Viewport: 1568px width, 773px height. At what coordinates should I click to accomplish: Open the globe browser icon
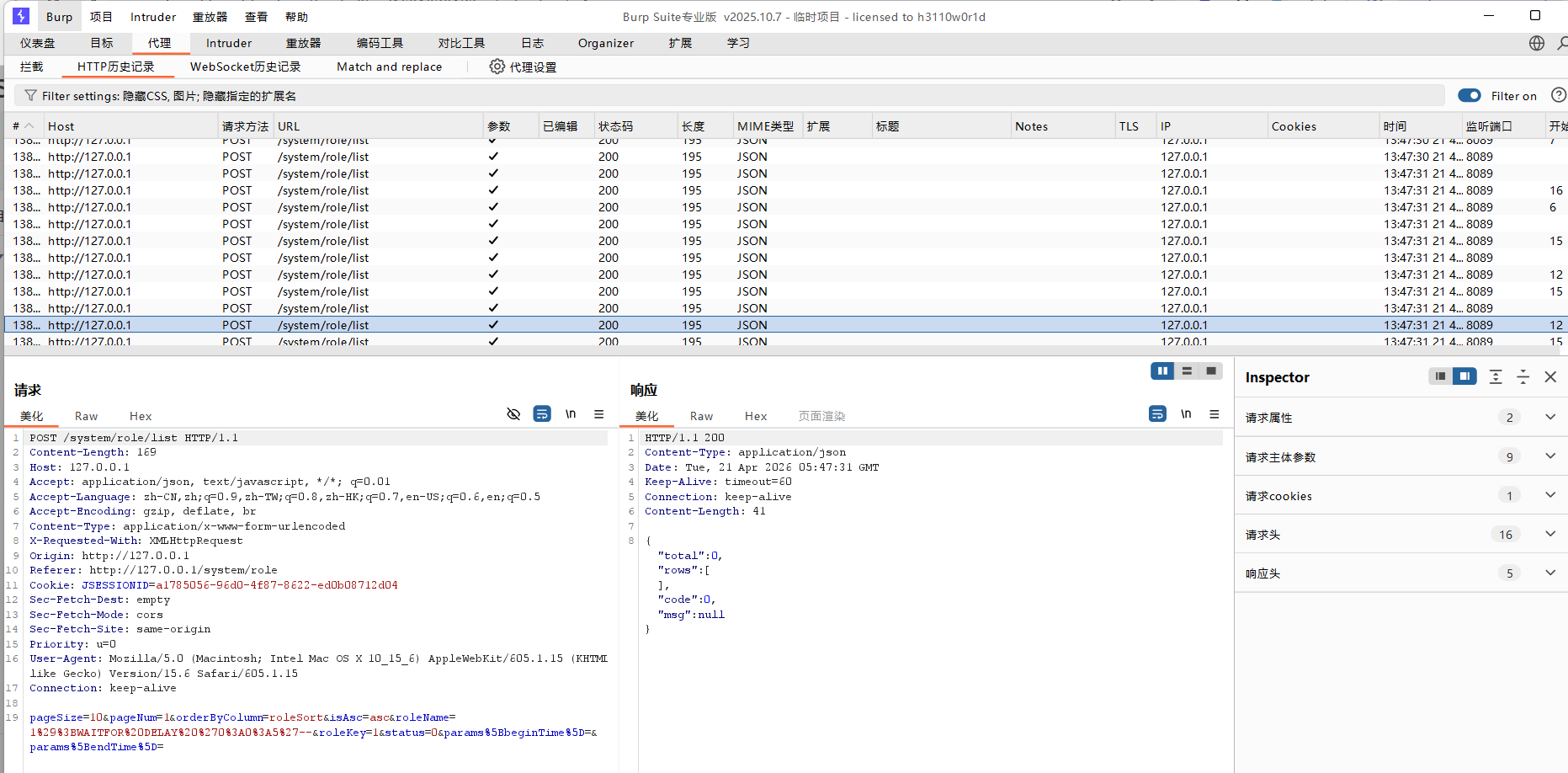pyautogui.click(x=1537, y=43)
